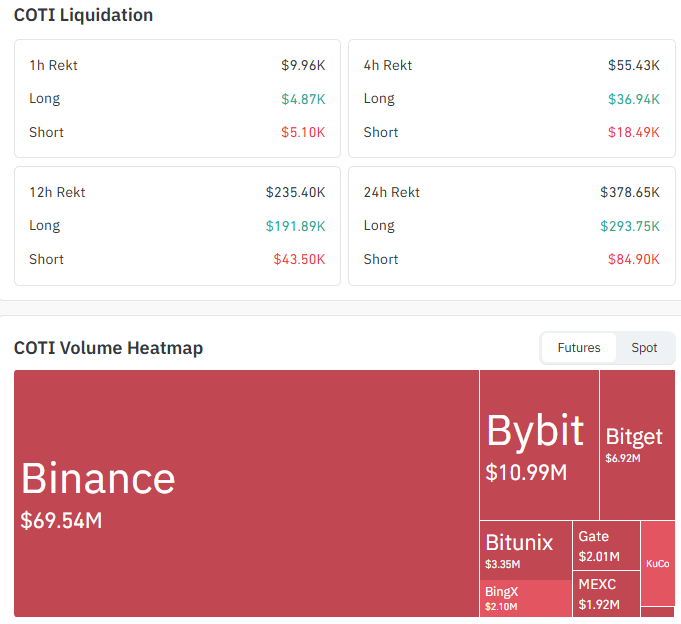This screenshot has width=681, height=624.
Task: Click the 1h Long value $4.87K
Action: click(x=303, y=99)
